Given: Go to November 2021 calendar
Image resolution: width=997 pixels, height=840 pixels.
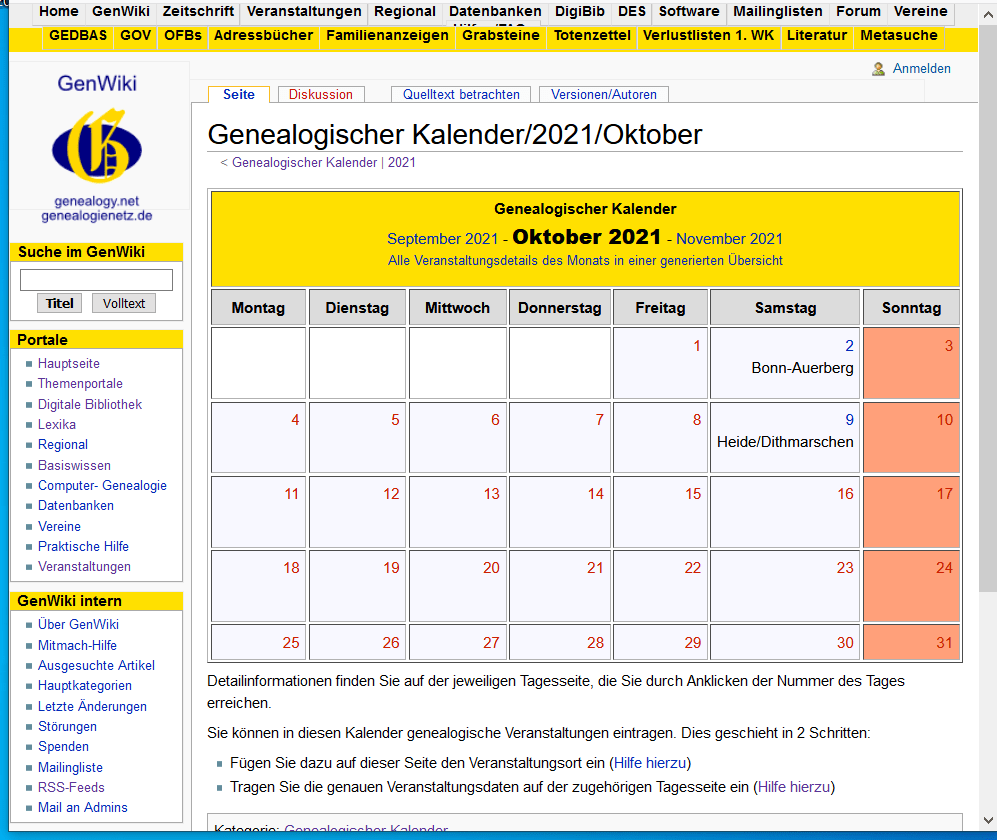Looking at the screenshot, I should (x=729, y=239).
